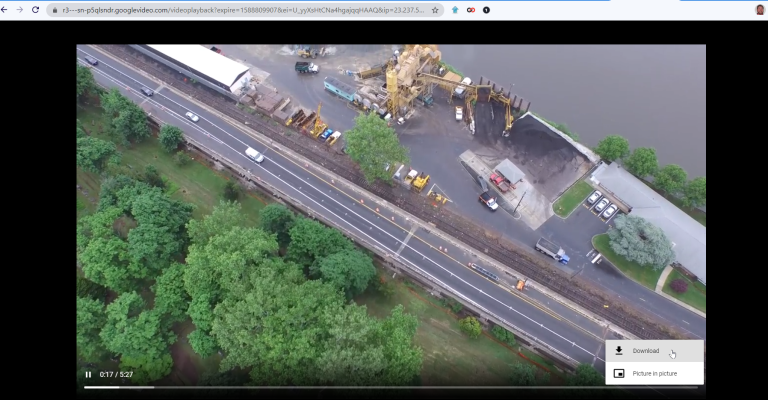The width and height of the screenshot is (768, 400).
Task: Go back to the previous page
Action: (x=6, y=9)
